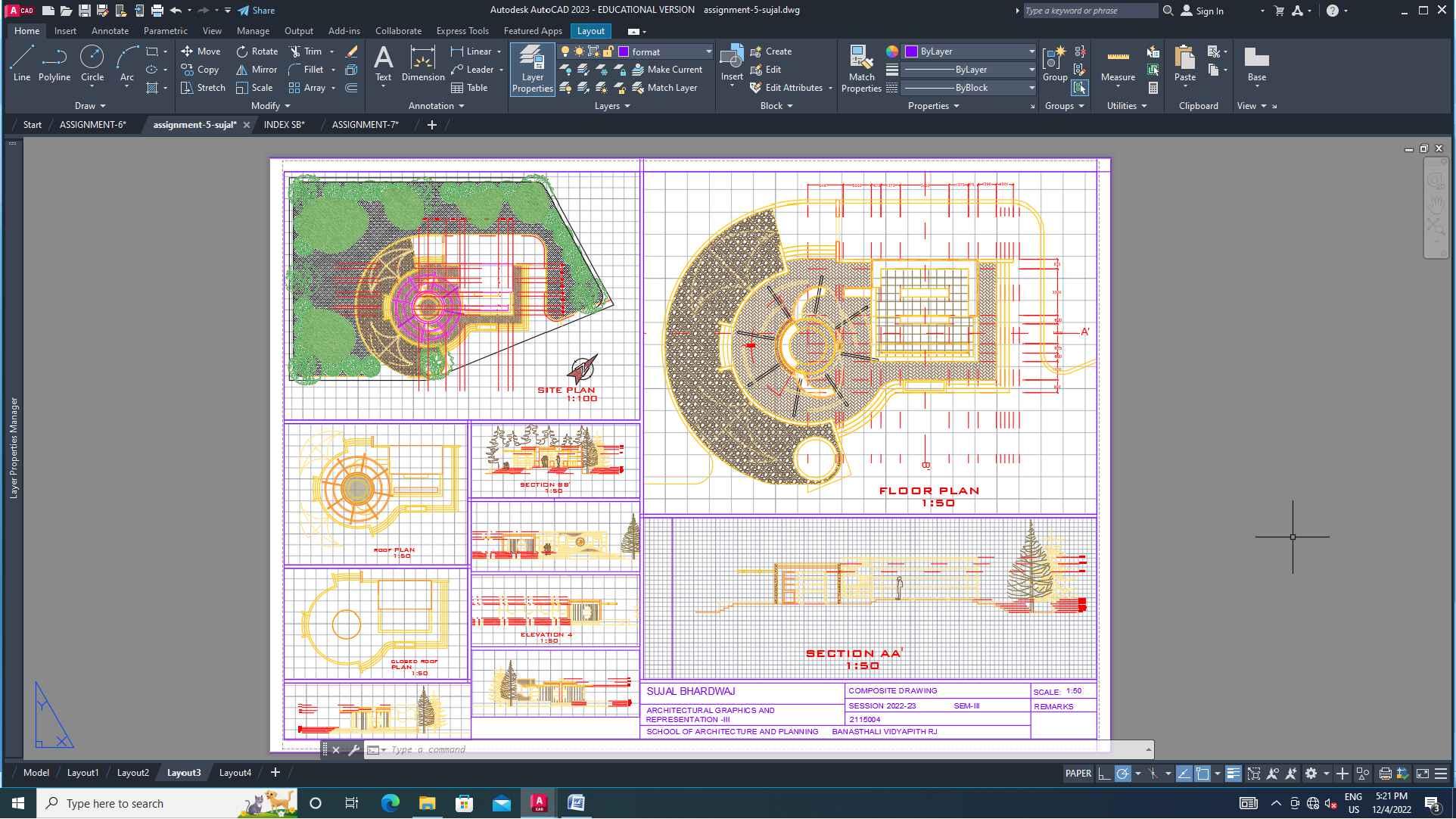Select the Polyline drawing tool
This screenshot has width=1456, height=819.
[54, 64]
